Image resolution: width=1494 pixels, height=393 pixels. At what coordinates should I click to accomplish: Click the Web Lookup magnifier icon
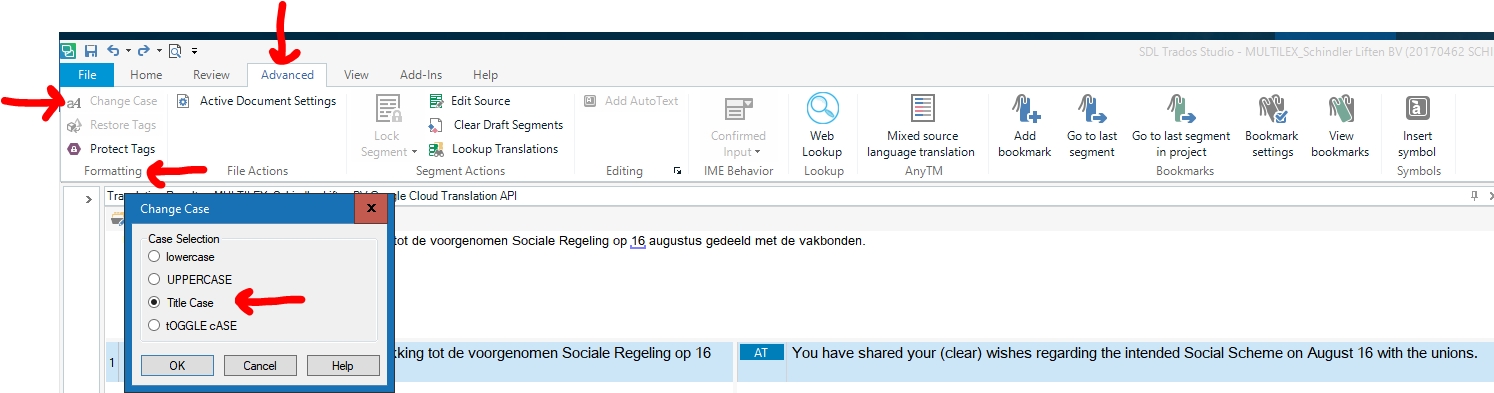click(x=822, y=109)
